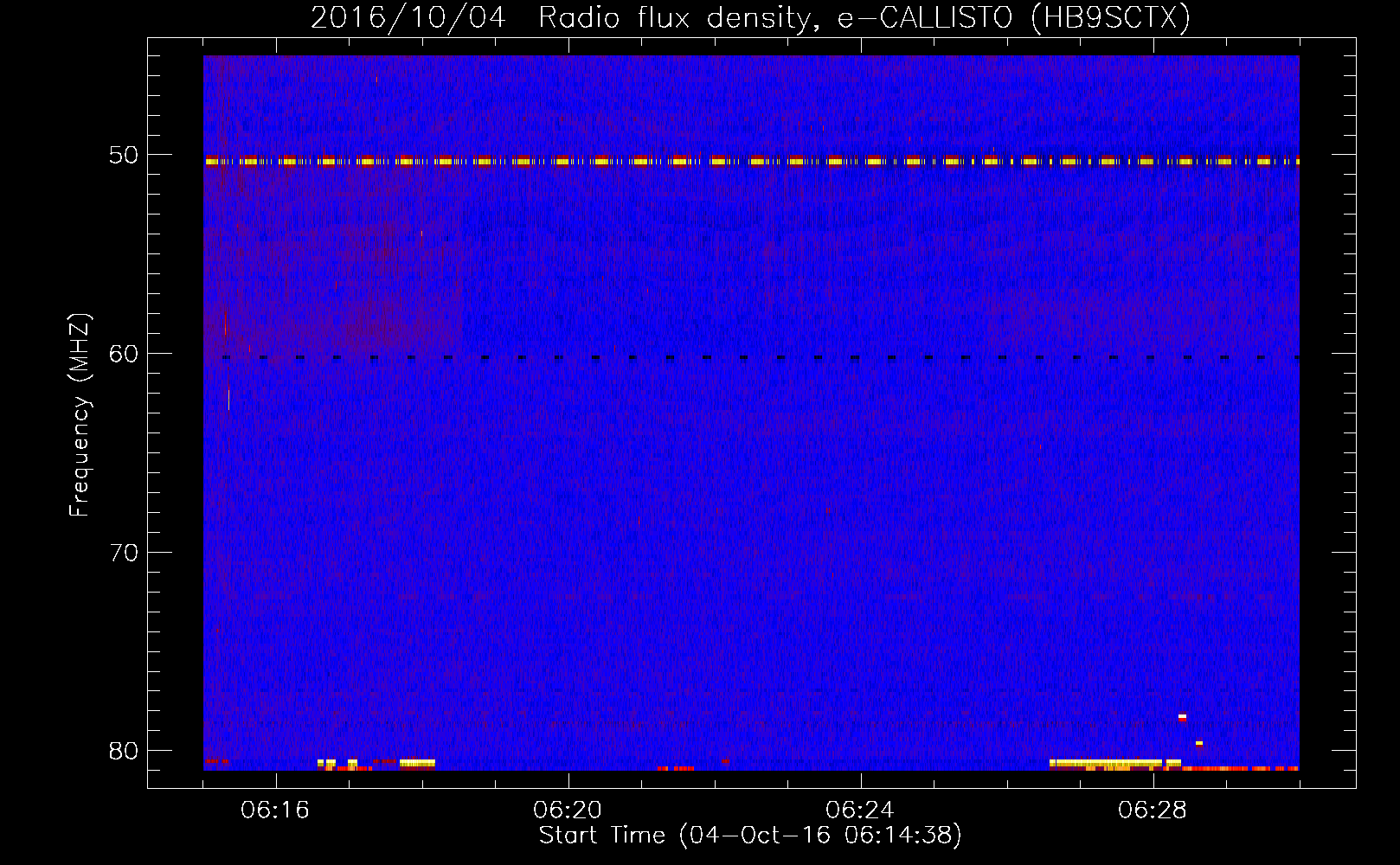Click the 80 frequency tick label

point(124,751)
